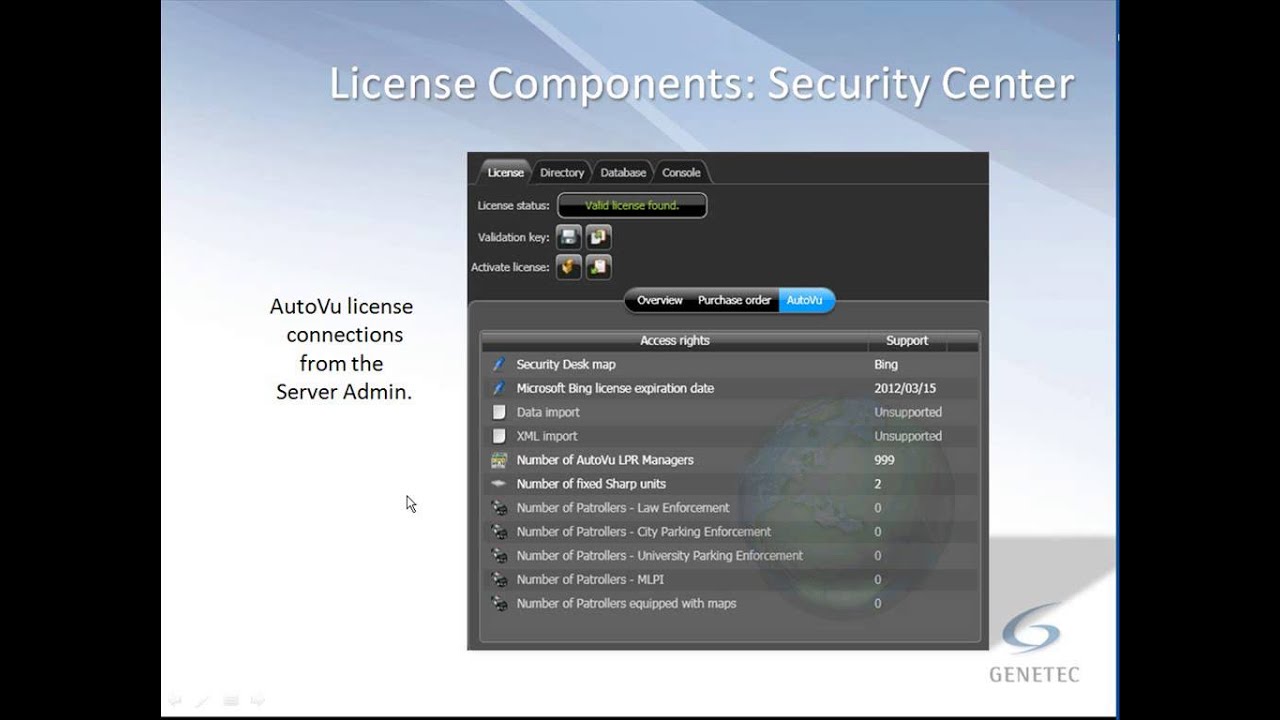This screenshot has width=1280, height=720.
Task: Click the AutoVu LPR Managers icon
Action: [499, 460]
